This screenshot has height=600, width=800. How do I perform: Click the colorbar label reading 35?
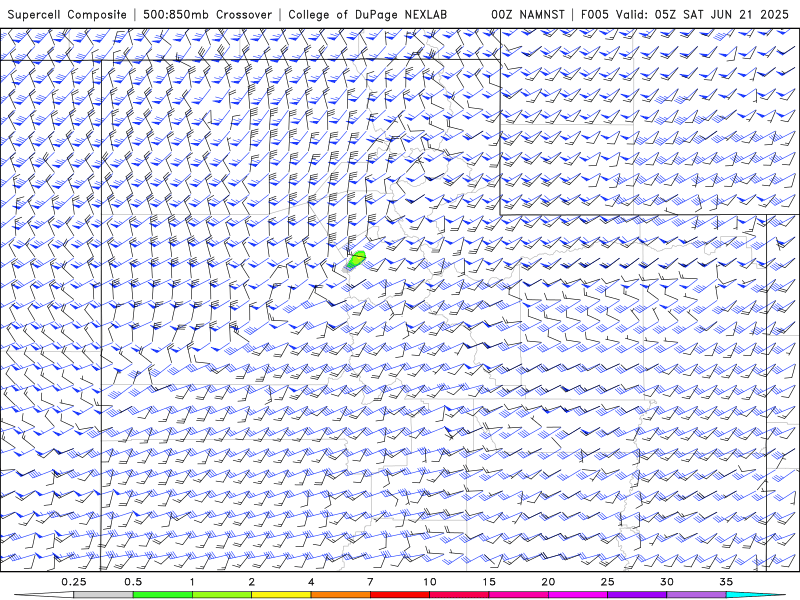726,582
